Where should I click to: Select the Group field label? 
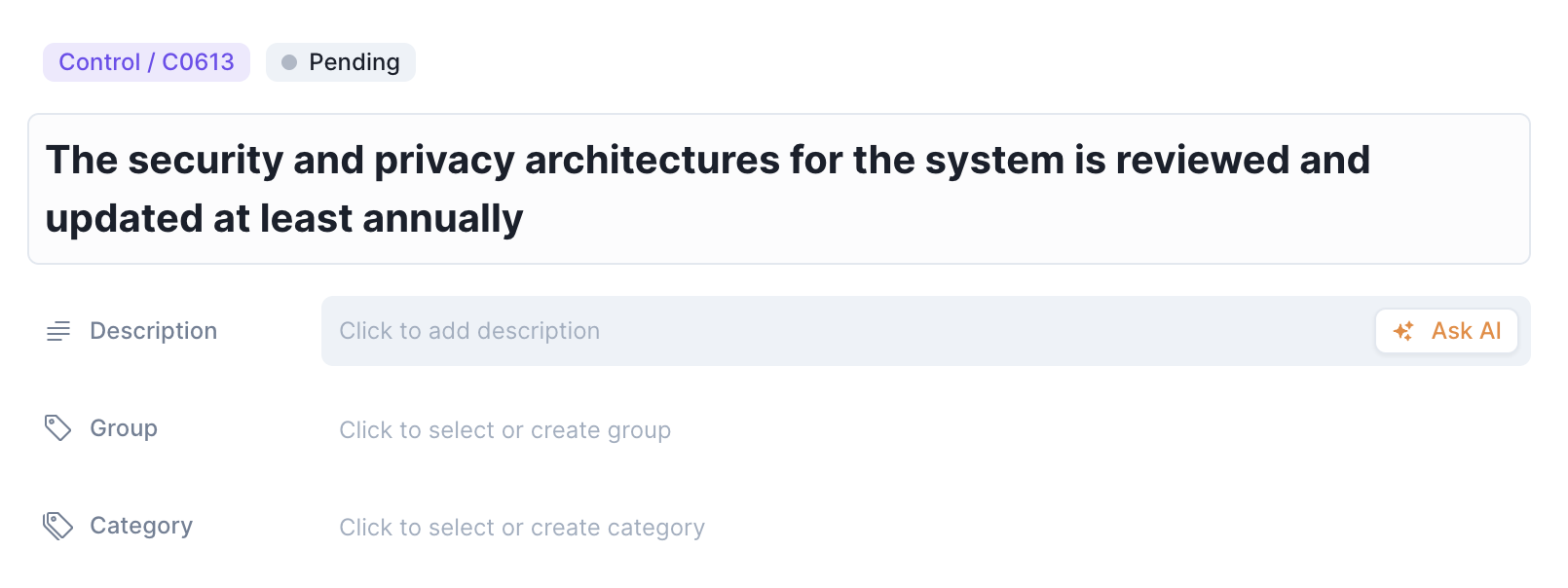[x=124, y=428]
